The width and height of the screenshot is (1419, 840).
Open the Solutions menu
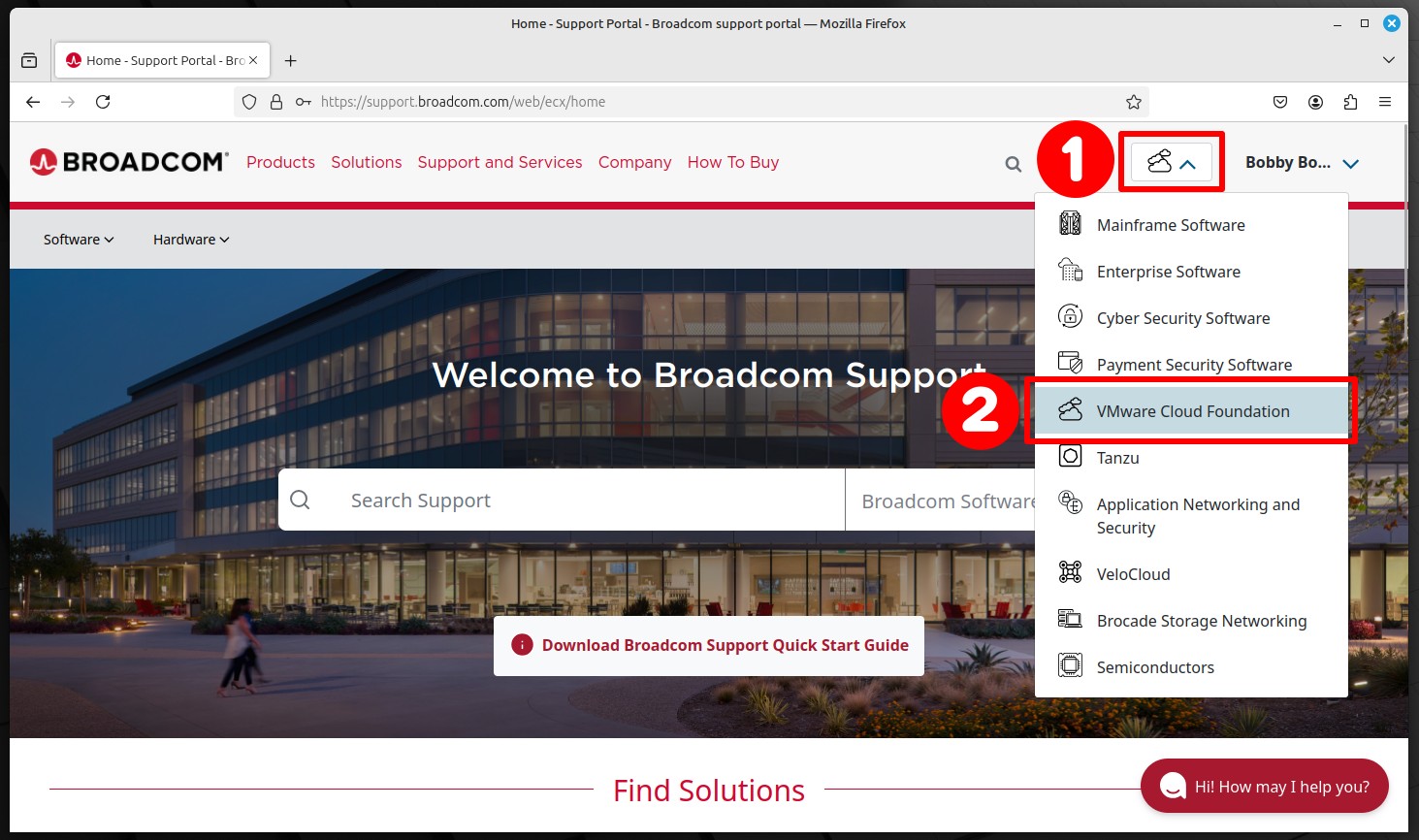point(367,162)
